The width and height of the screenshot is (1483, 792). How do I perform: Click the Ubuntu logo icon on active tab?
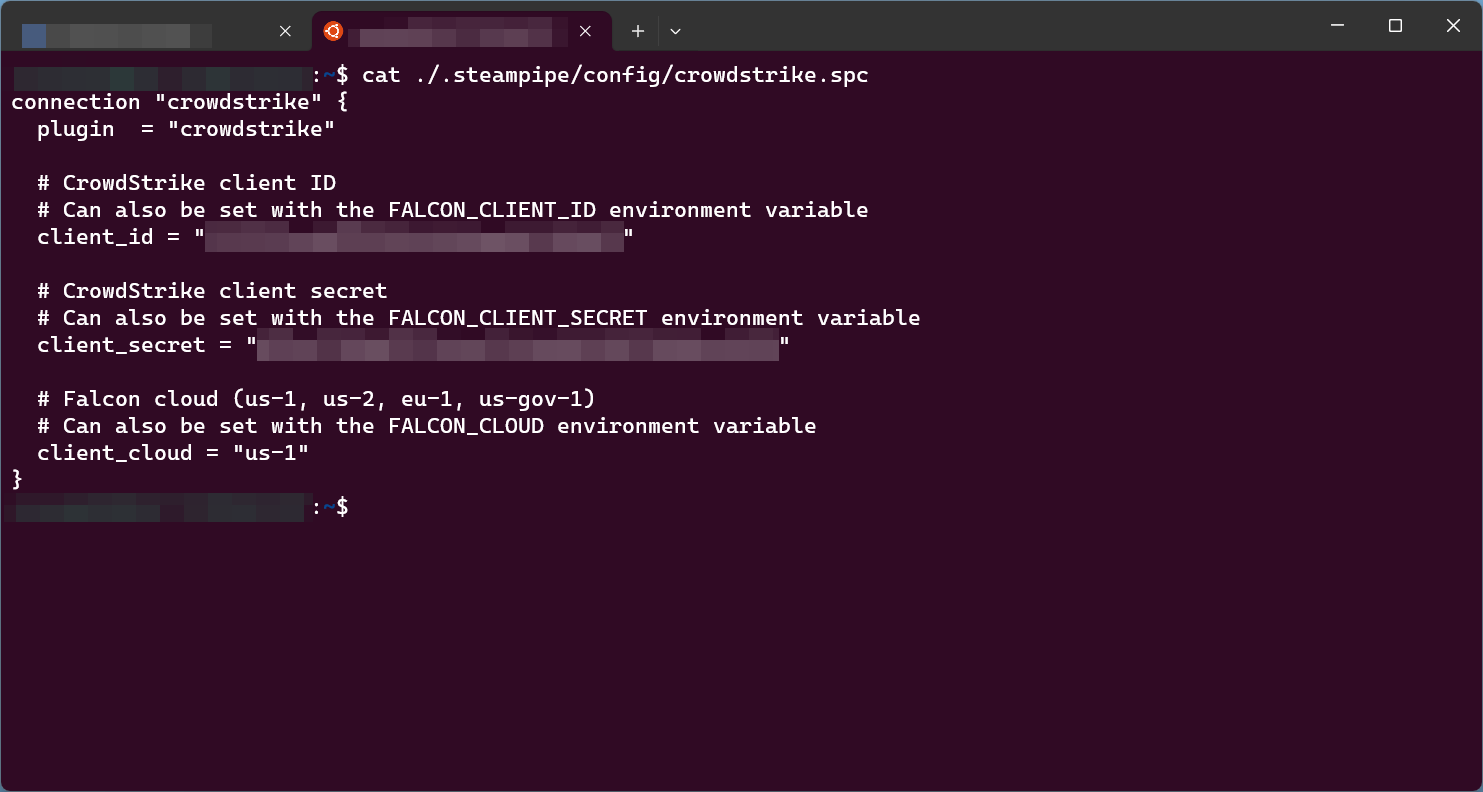tap(333, 31)
